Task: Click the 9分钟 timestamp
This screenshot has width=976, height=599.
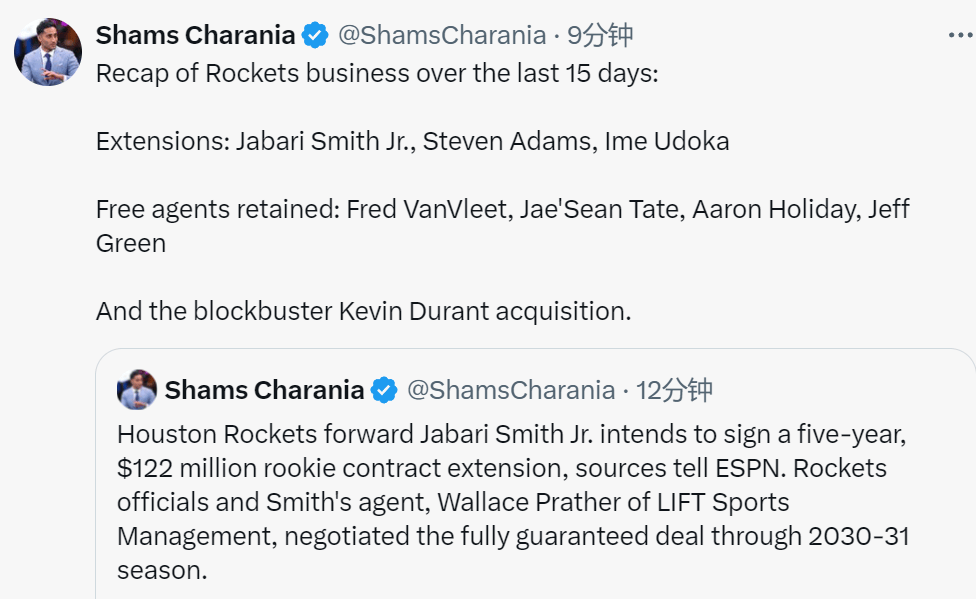Action: [x=600, y=35]
